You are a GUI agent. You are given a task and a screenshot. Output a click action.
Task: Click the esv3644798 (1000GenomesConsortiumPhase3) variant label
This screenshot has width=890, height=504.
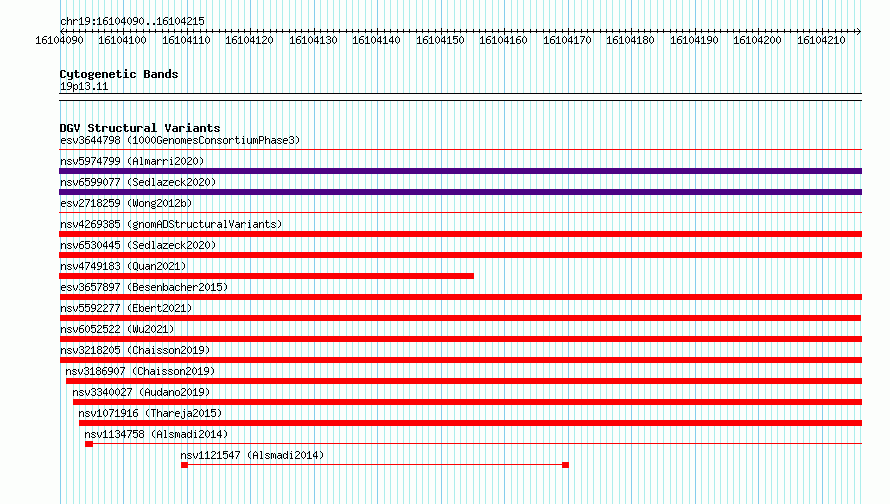(180, 140)
